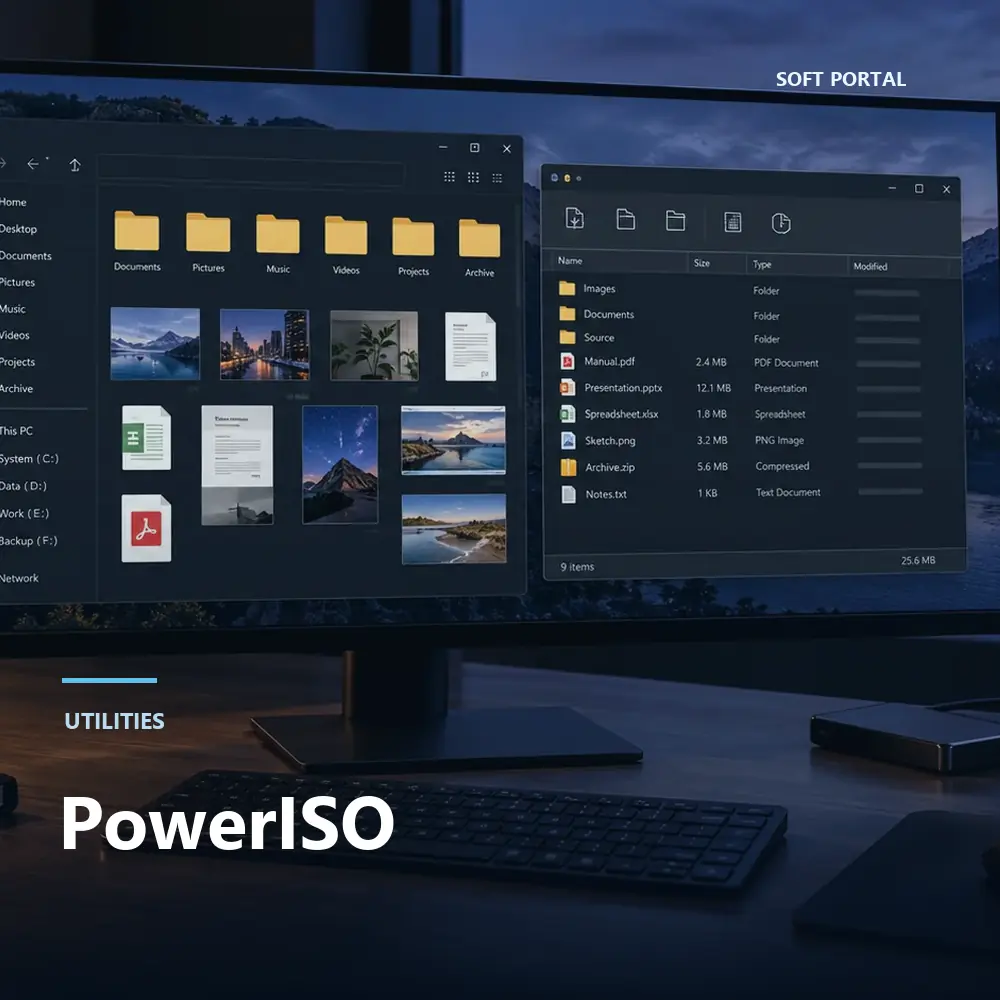This screenshot has width=1000, height=1000.
Task: Open the Videos folder icon
Action: click(x=346, y=235)
